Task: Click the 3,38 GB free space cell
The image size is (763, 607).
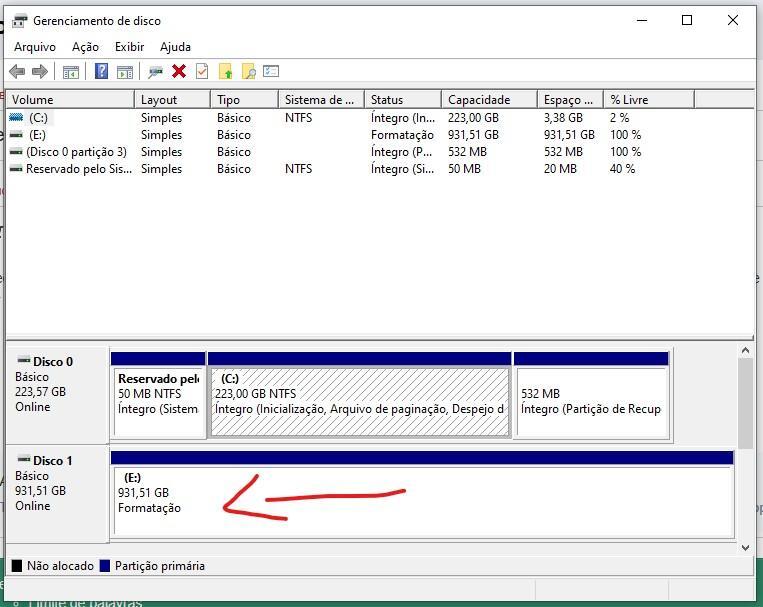Action: click(x=563, y=118)
